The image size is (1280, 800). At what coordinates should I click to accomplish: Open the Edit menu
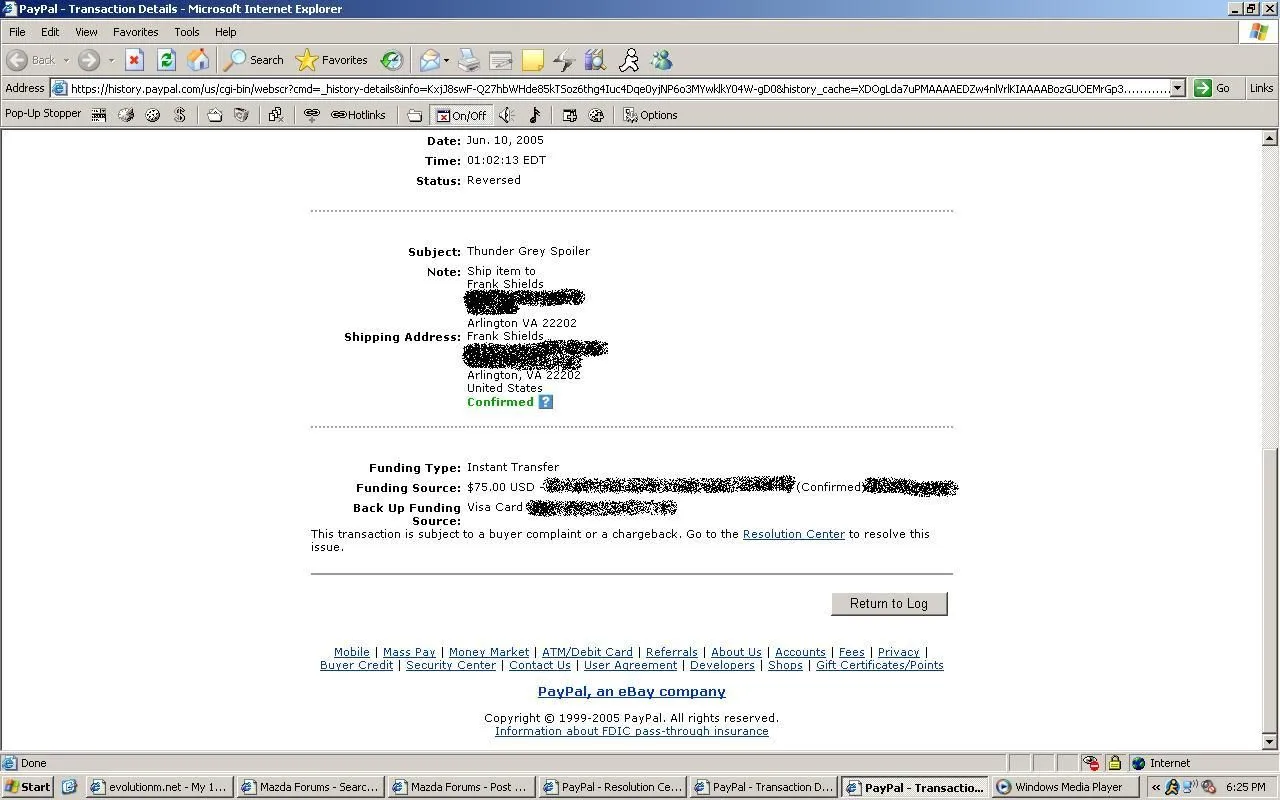[x=50, y=32]
